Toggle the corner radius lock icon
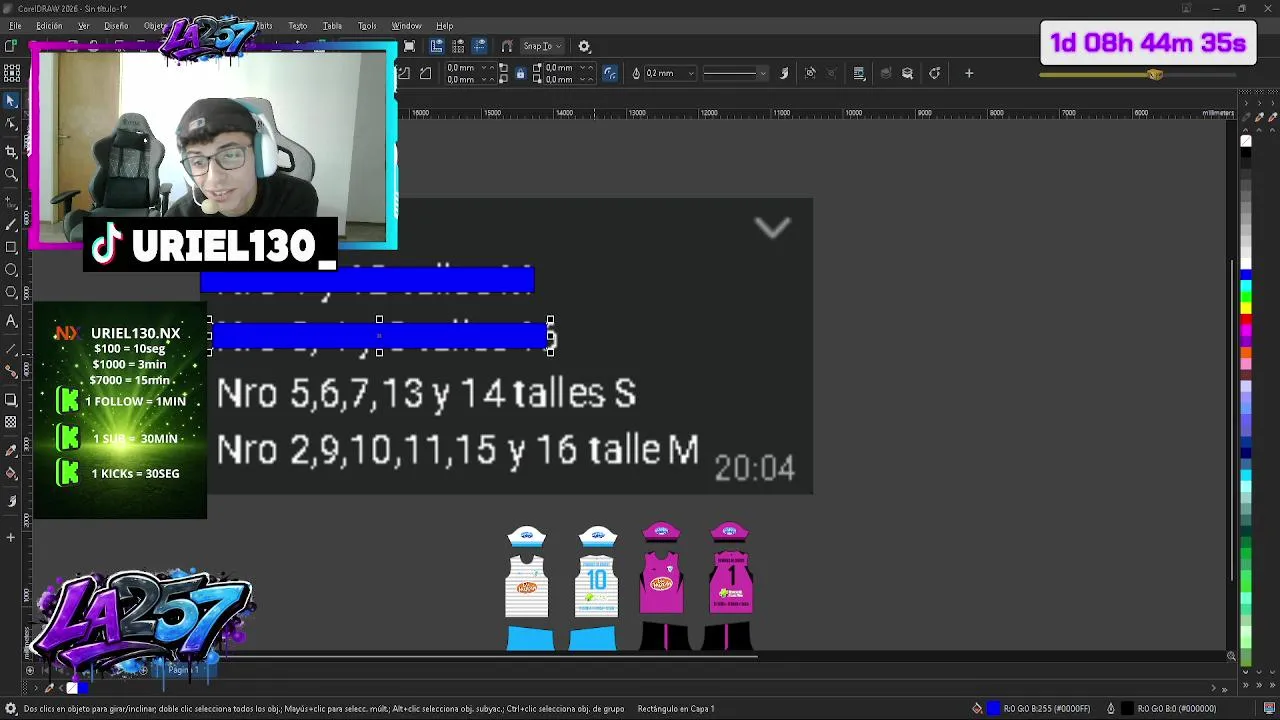The image size is (1280, 720). pyautogui.click(x=520, y=73)
